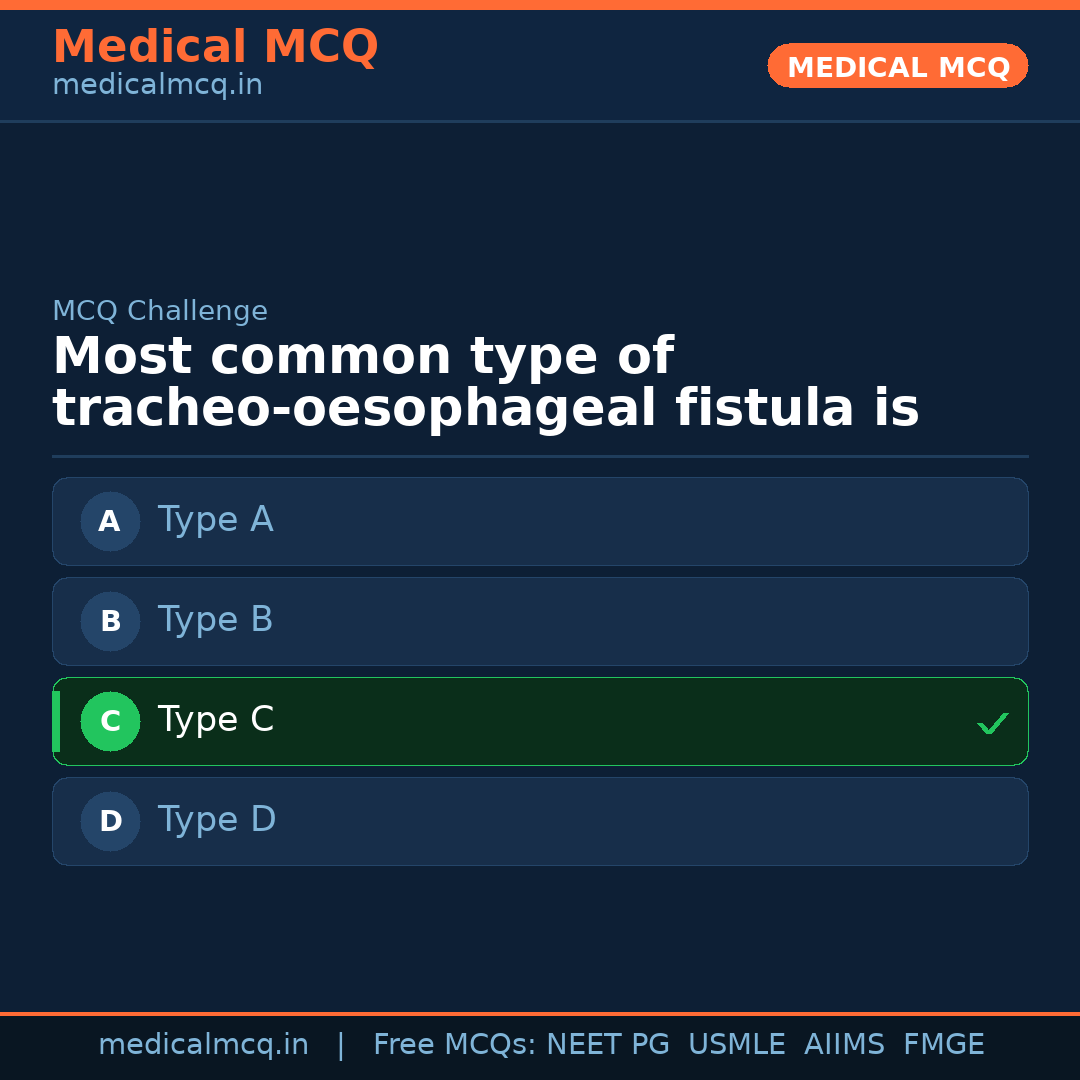Screen dimensions: 1080x1080
Task: Open the Medical MCQ header title
Action: (215, 47)
